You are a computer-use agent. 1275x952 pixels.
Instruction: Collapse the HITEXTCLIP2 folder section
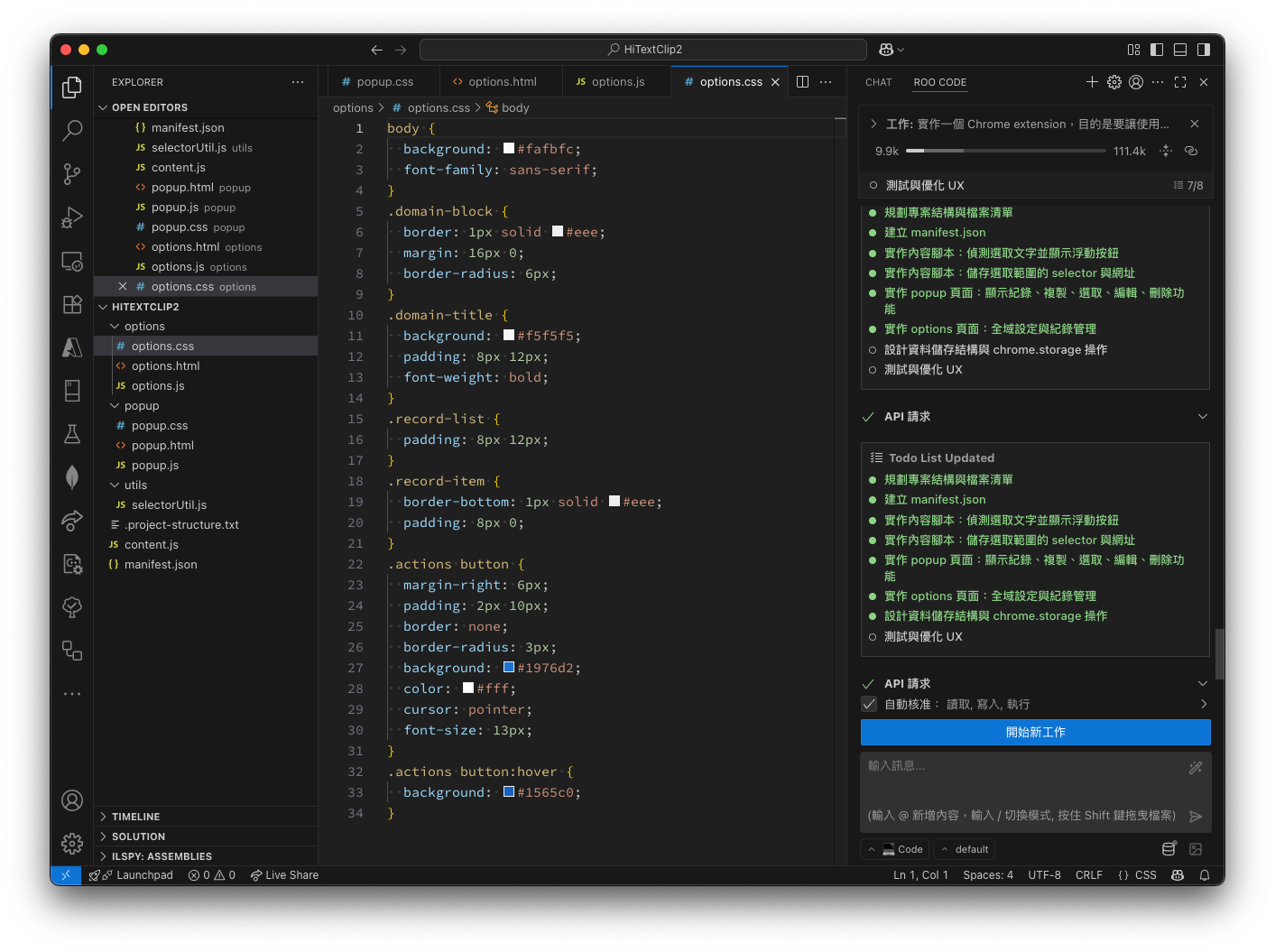click(145, 307)
